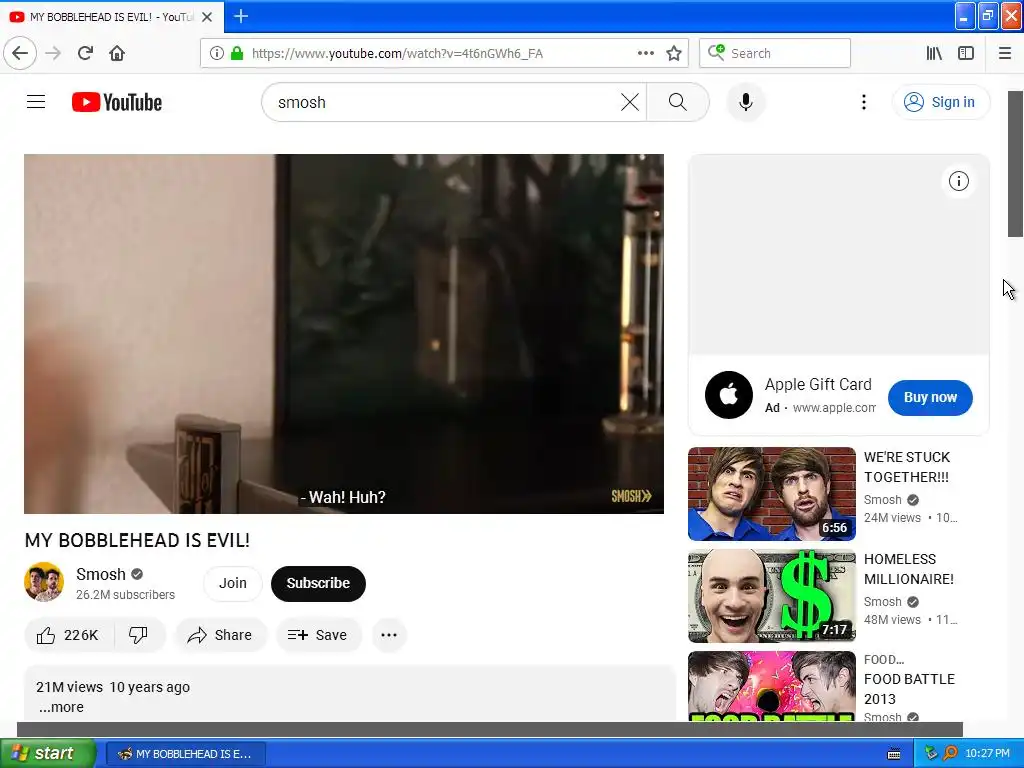1024x768 pixels.
Task: Click the SMOSH watermark in video
Action: (631, 496)
